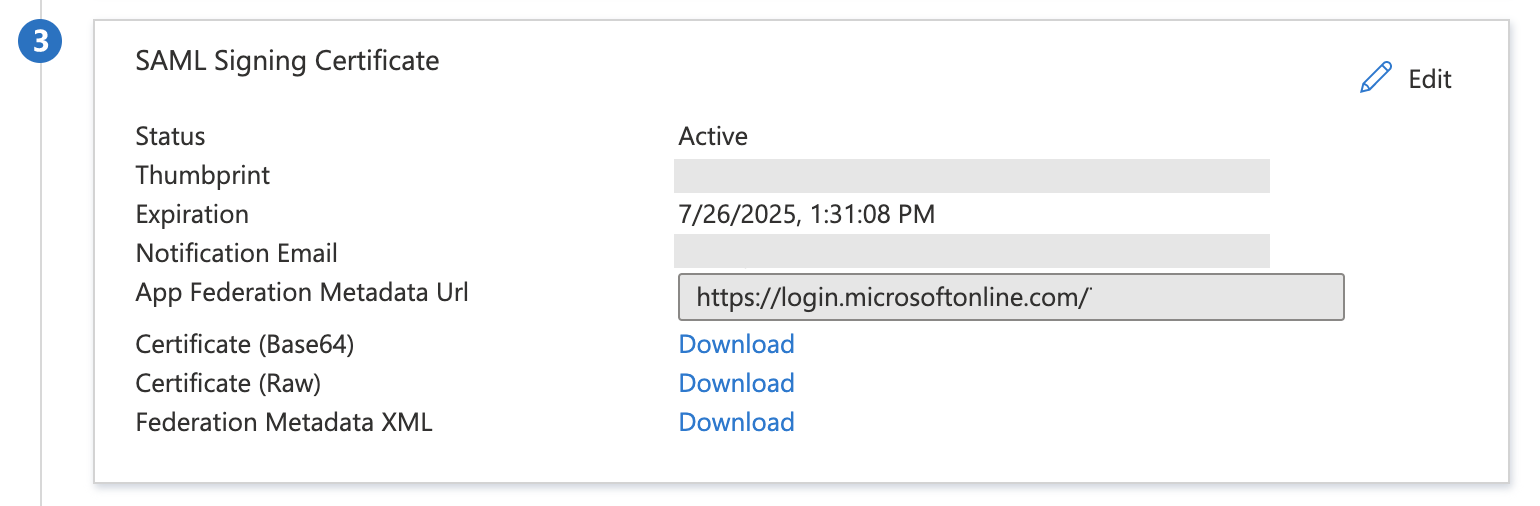The height and width of the screenshot is (506, 1540).
Task: Click the 'Federation Metadata XML' label
Action: tap(284, 422)
